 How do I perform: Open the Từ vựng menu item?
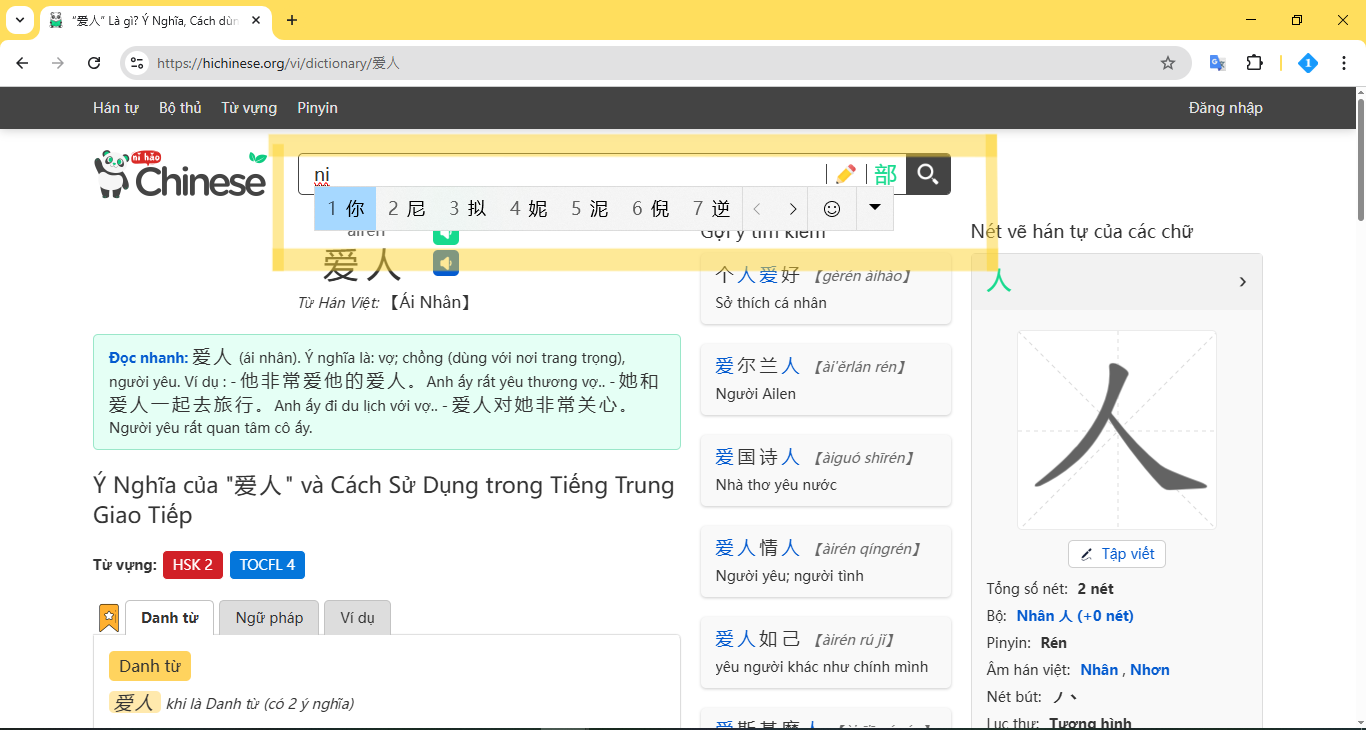(x=249, y=108)
